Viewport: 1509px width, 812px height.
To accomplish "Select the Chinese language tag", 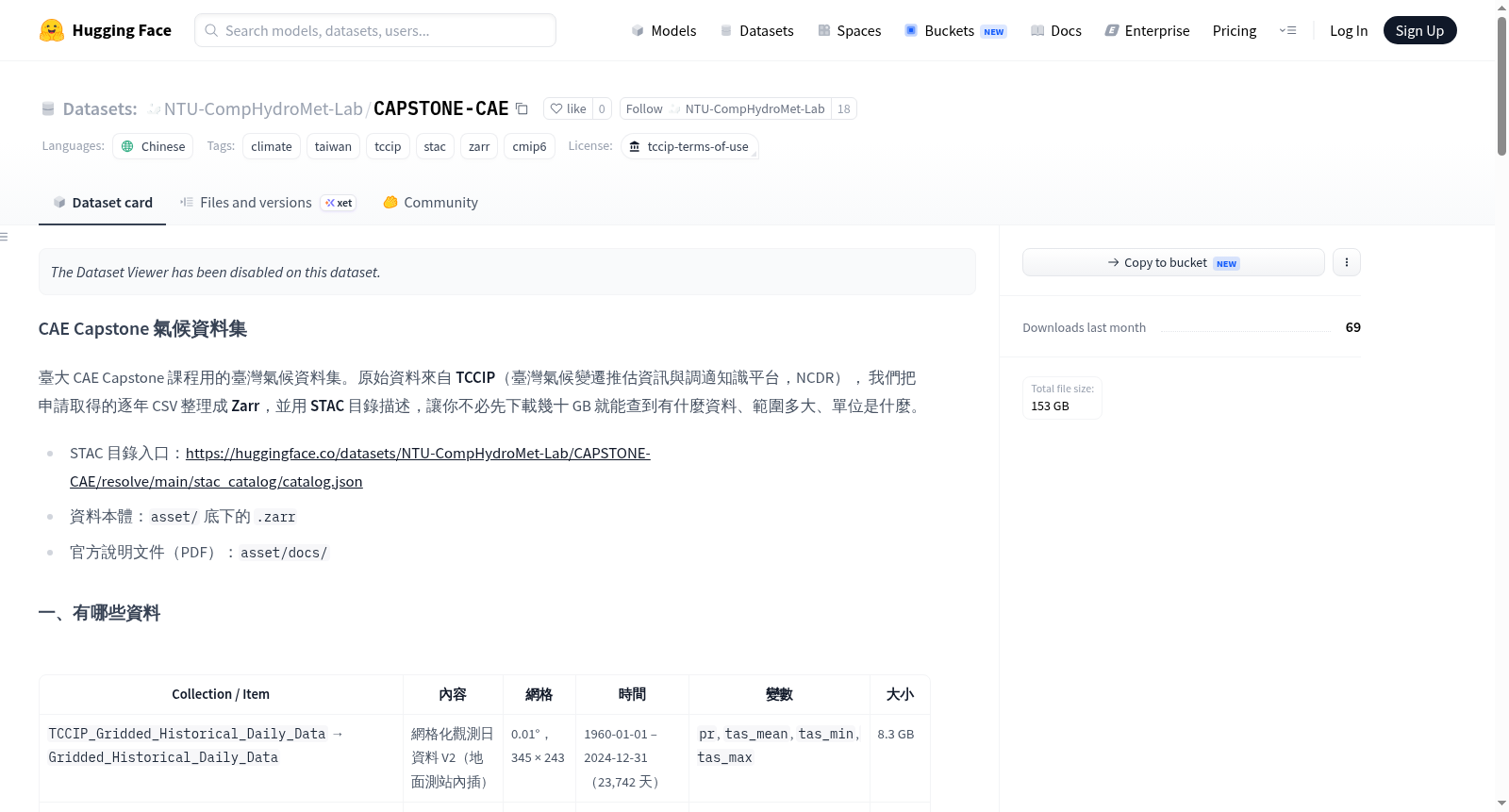I will tap(153, 146).
